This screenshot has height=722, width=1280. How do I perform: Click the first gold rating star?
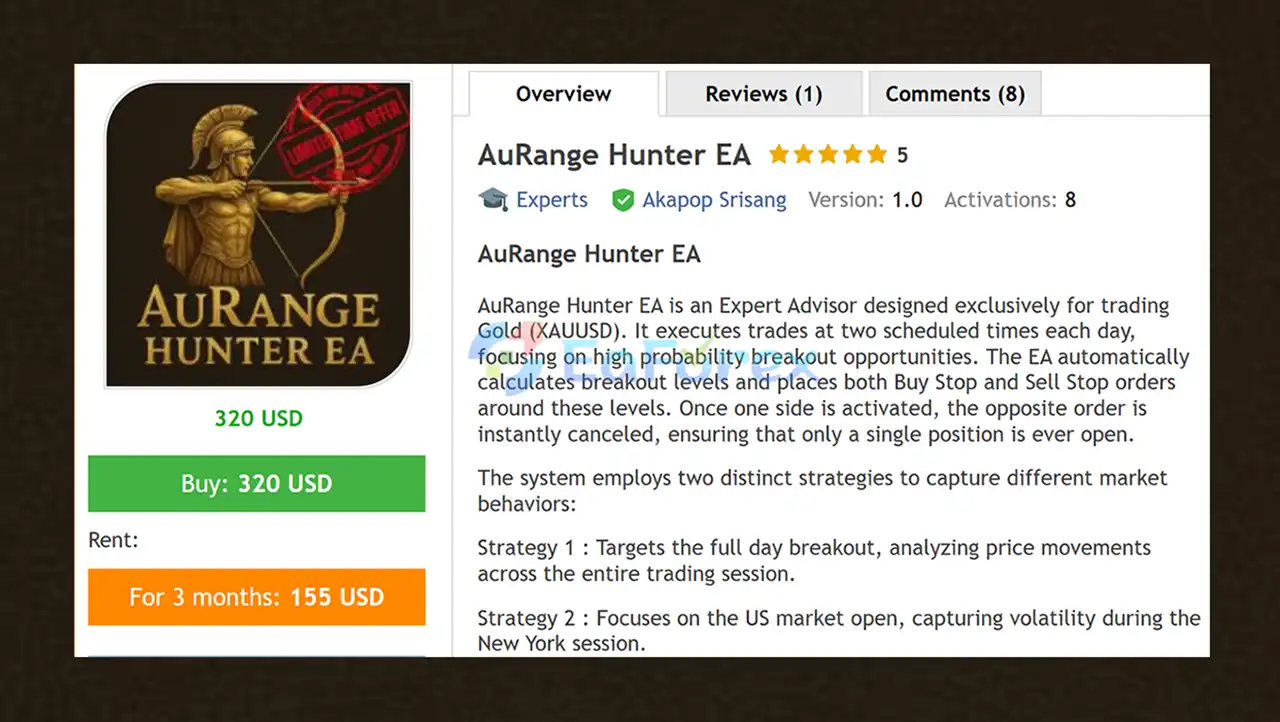pyautogui.click(x=779, y=155)
